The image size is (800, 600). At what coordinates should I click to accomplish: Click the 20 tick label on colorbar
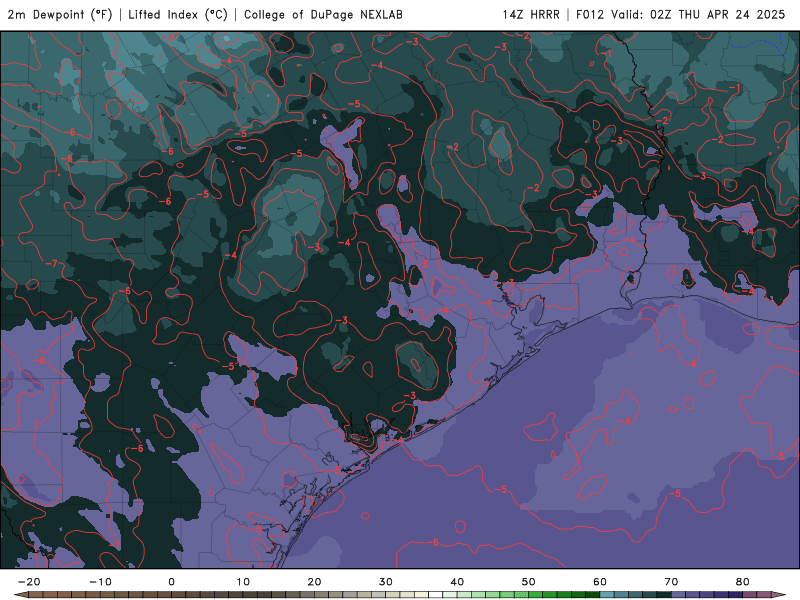click(x=314, y=582)
